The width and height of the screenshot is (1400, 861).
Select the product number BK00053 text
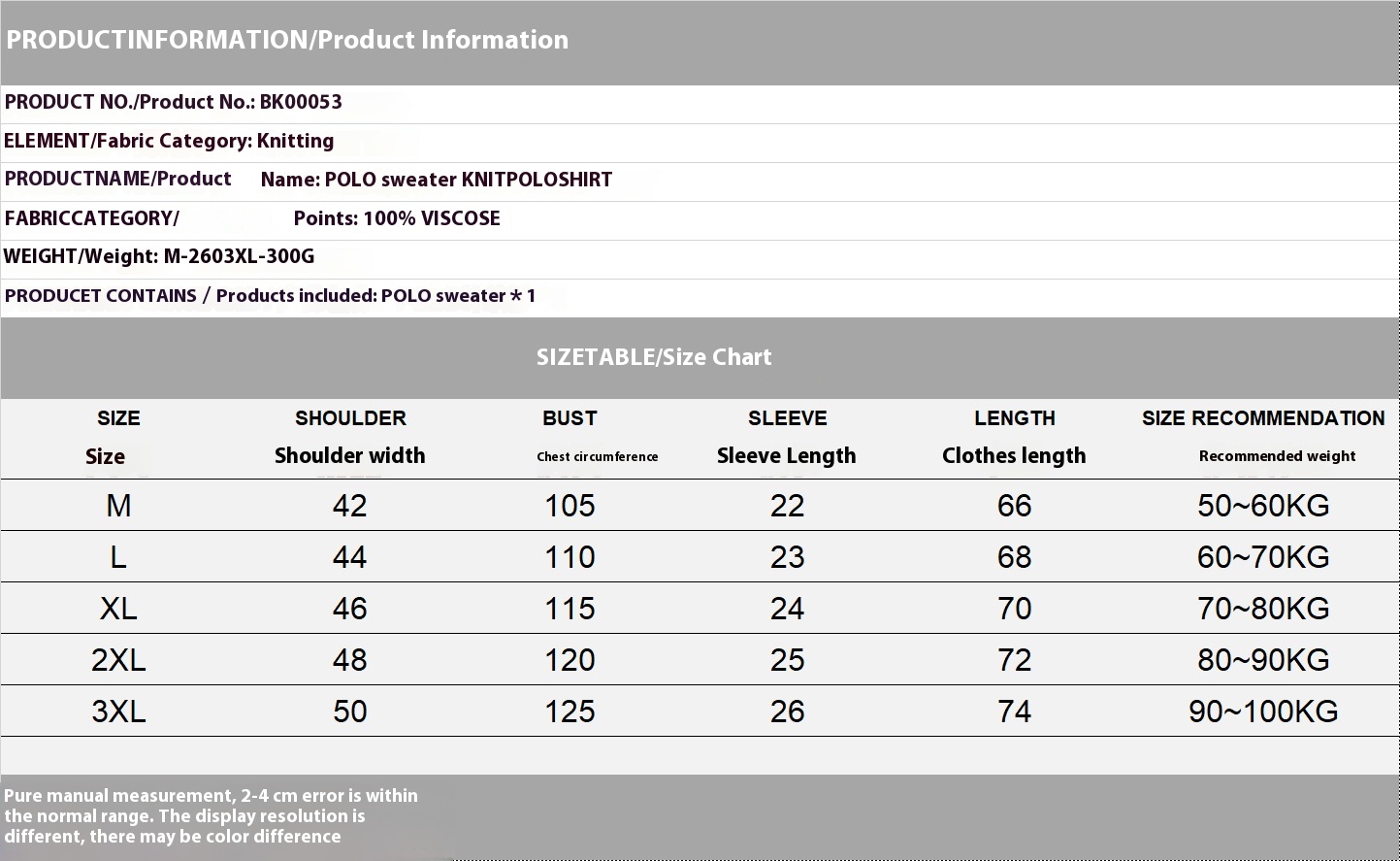[x=301, y=102]
